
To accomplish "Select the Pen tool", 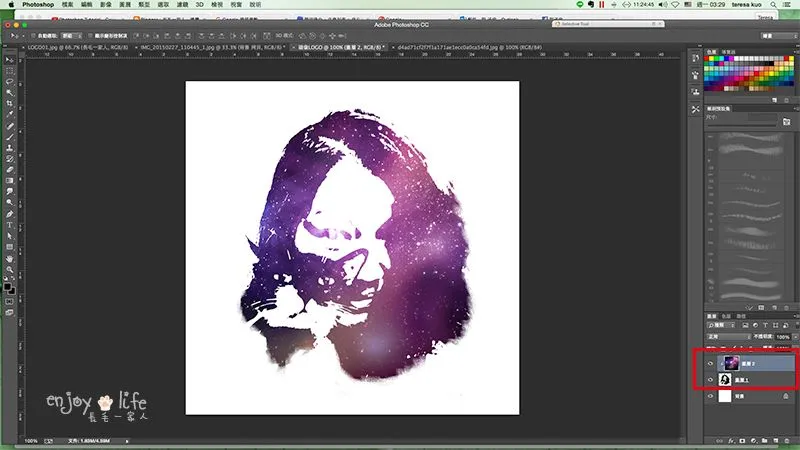I will coord(9,214).
